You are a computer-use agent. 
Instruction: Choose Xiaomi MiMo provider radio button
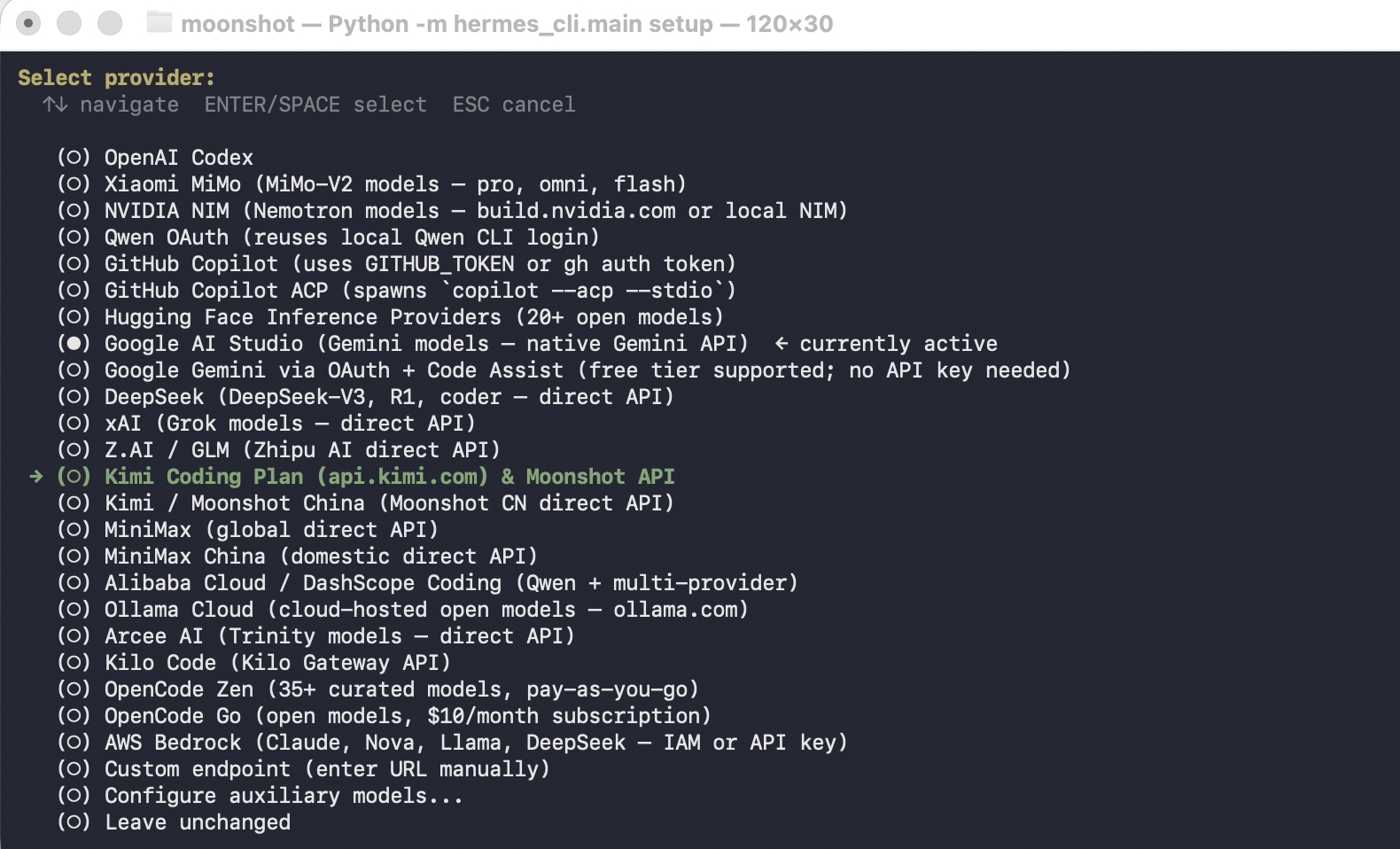click(74, 184)
